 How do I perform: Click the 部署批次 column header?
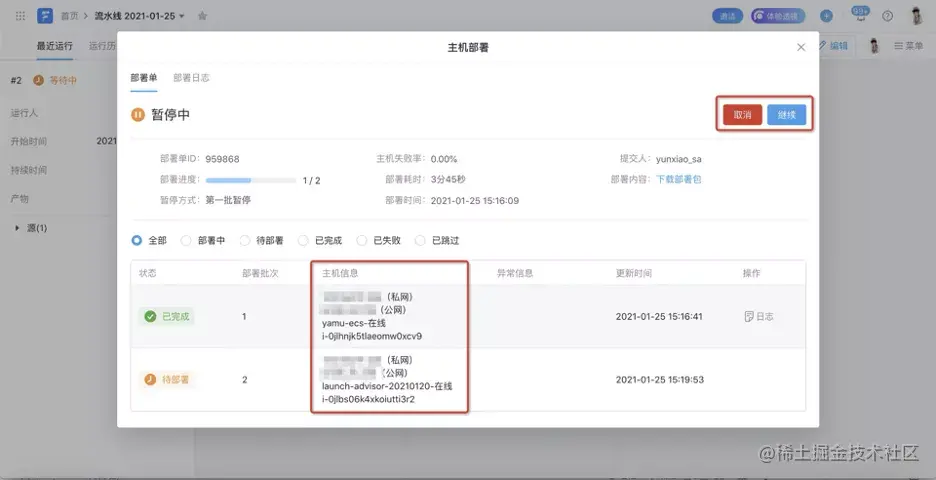[260, 273]
